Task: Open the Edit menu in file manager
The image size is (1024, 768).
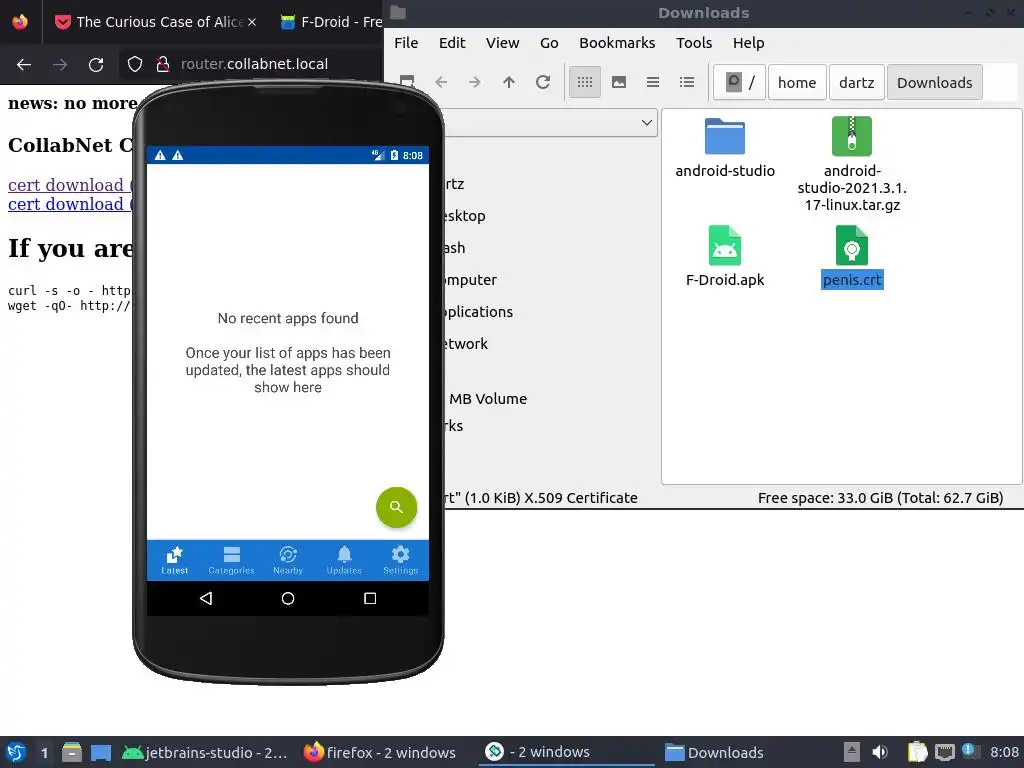Action: [452, 43]
